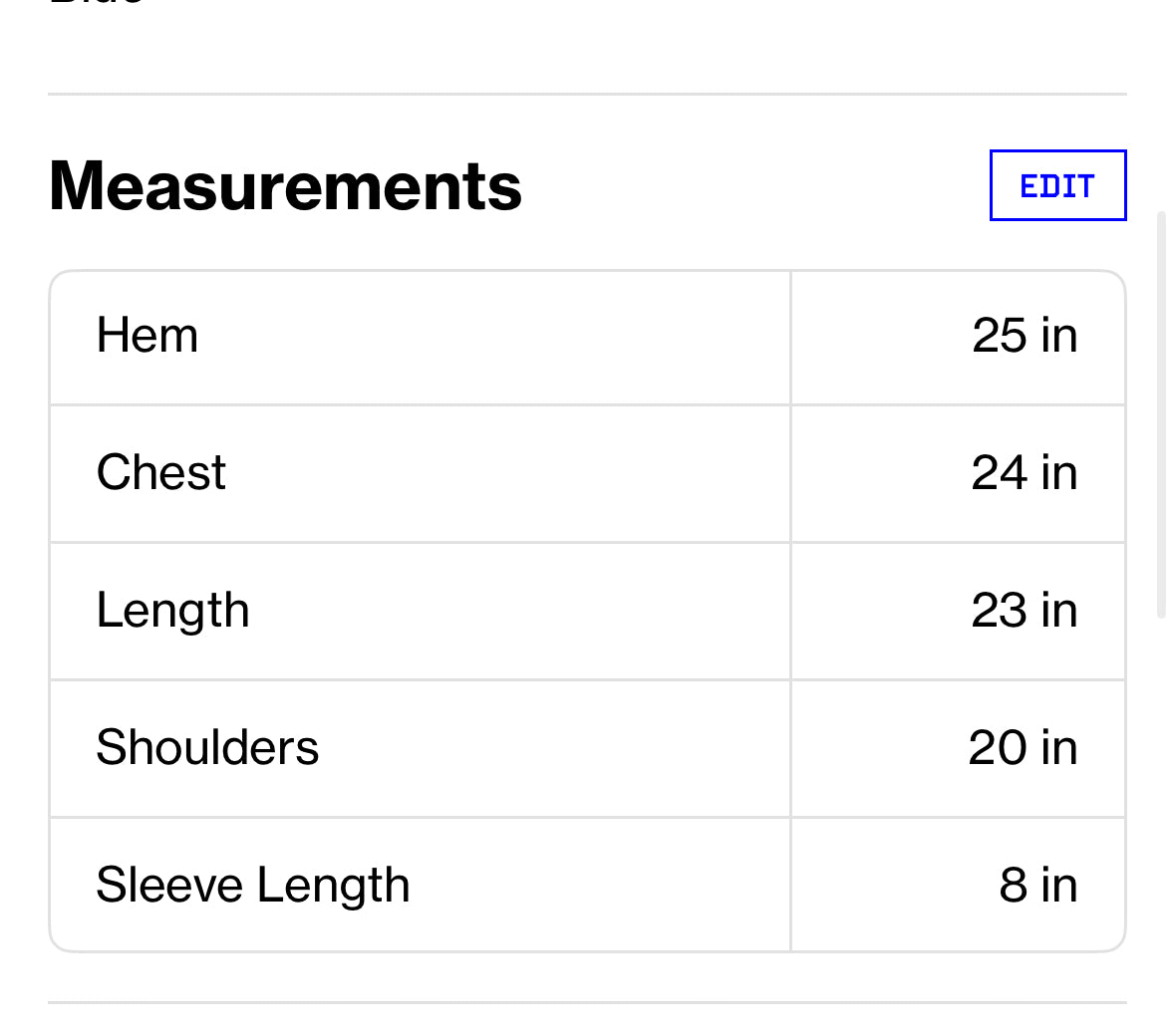
Task: Select the Sleeve Length row label
Action: 253,886
